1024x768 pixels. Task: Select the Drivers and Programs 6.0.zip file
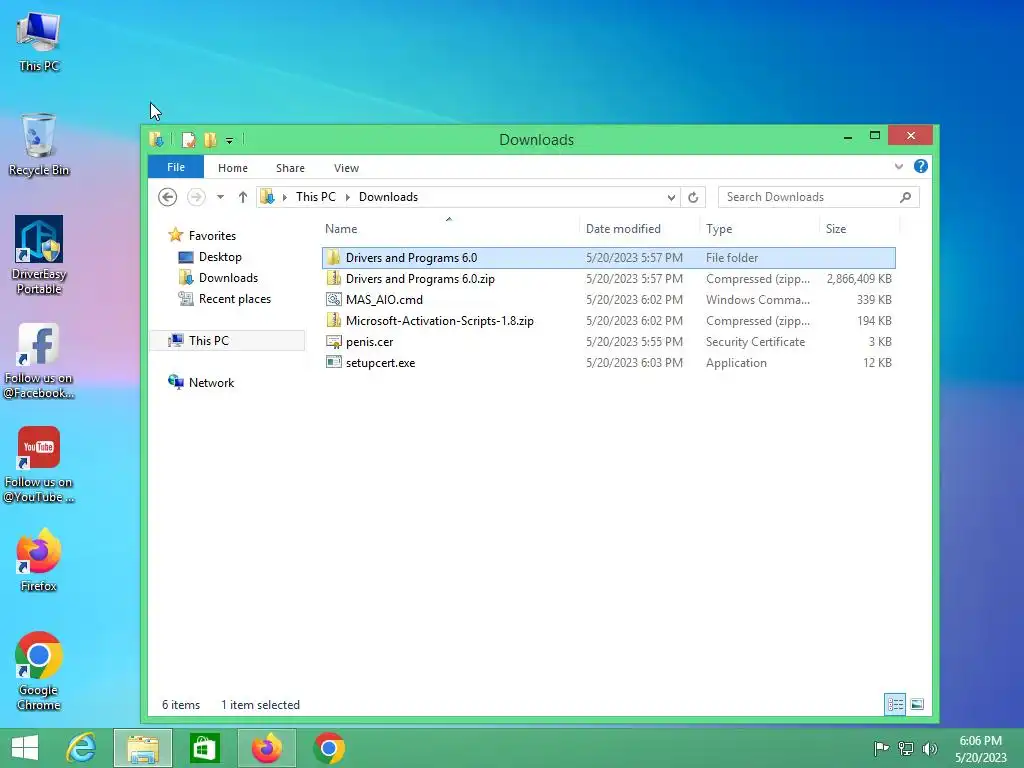608,278
